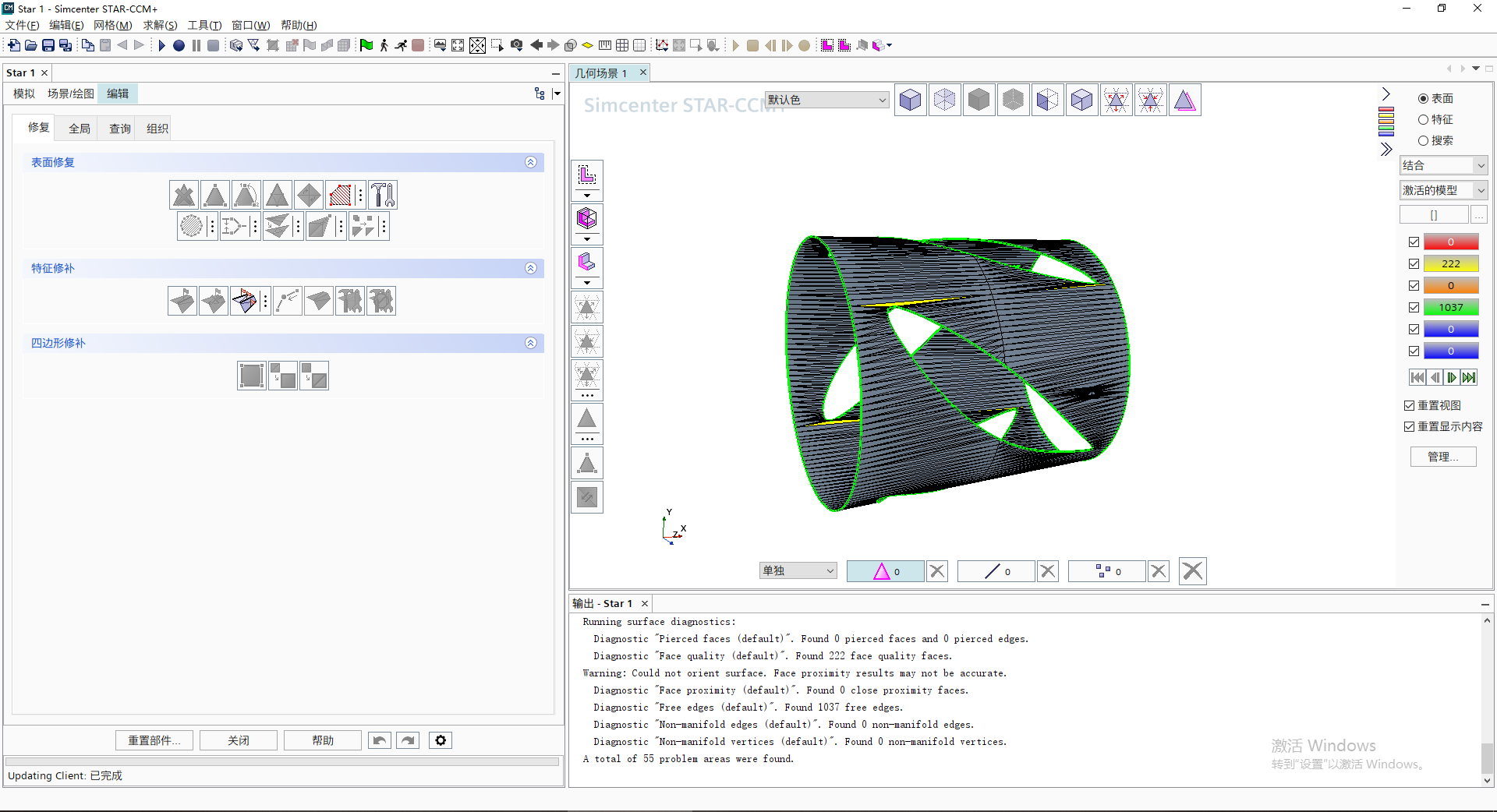Viewport: 1497px width, 812px height.
Task: Open the 文件(F) menu
Action: 23,25
